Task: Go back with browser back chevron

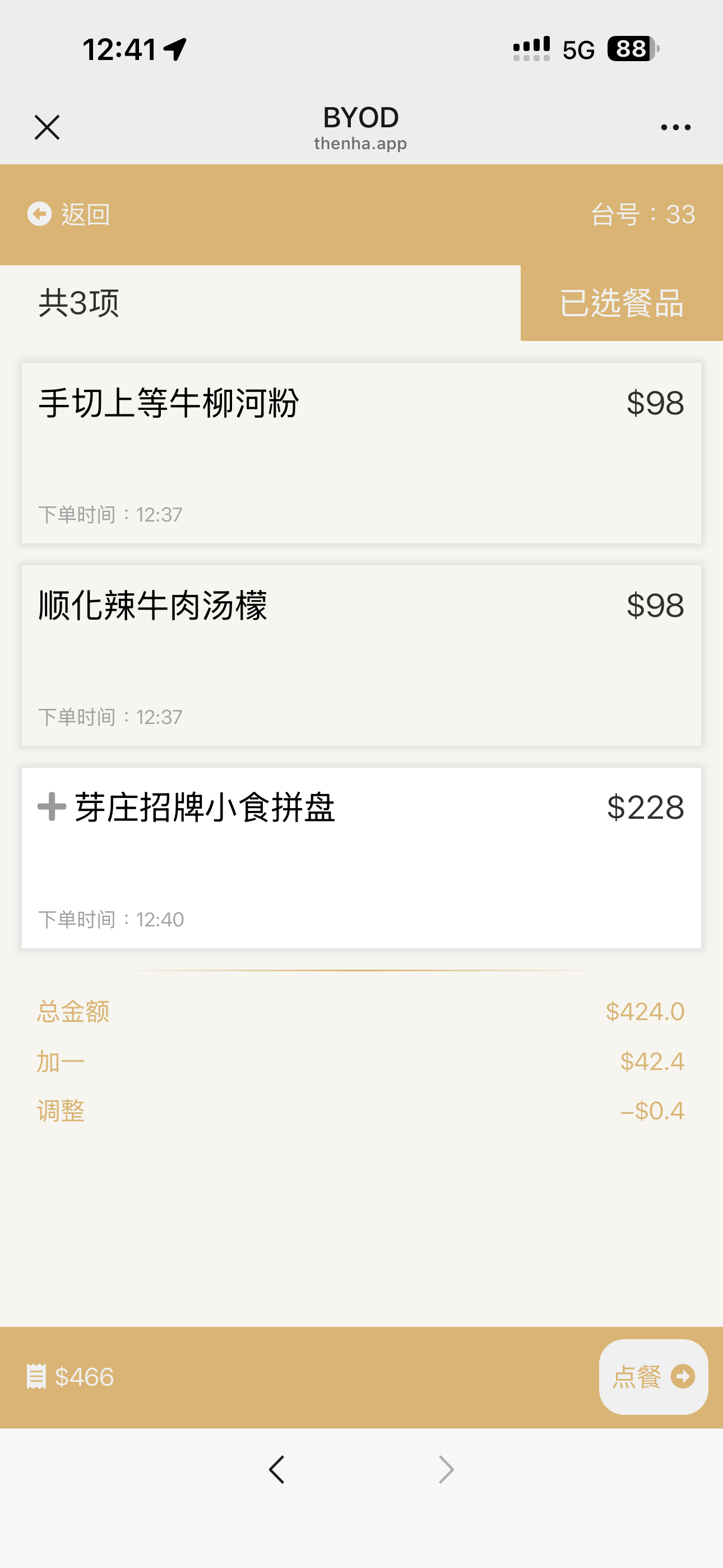Action: 277,1469
